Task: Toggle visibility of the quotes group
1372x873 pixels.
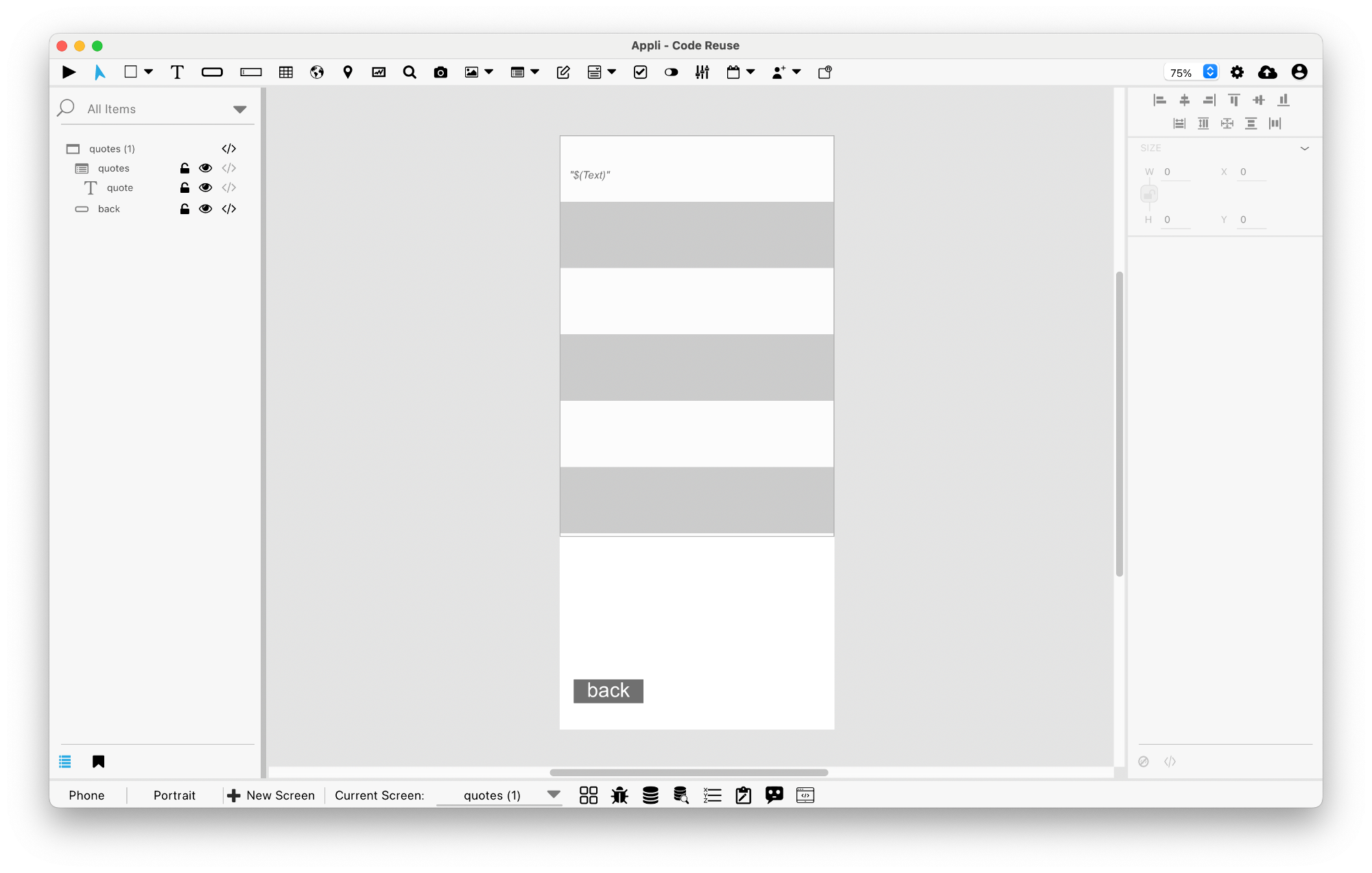Action: (205, 168)
